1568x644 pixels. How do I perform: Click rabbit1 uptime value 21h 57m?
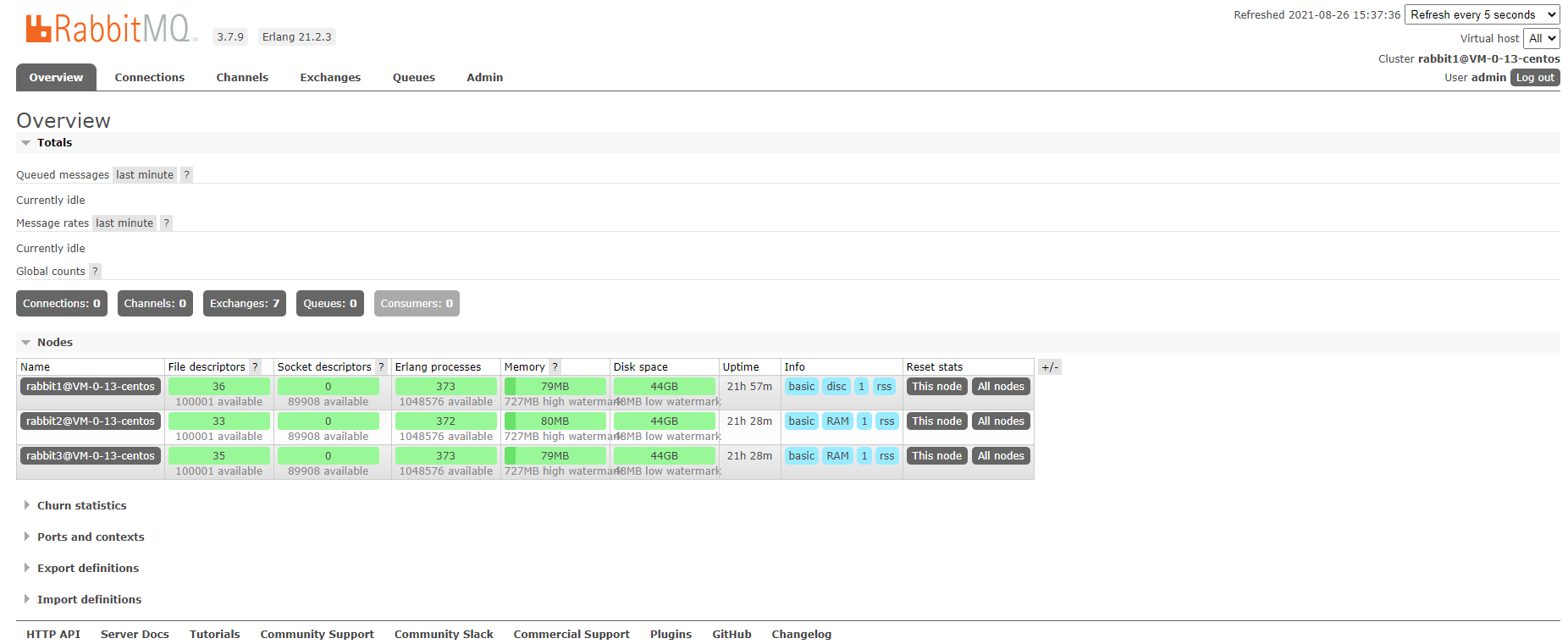pyautogui.click(x=749, y=387)
